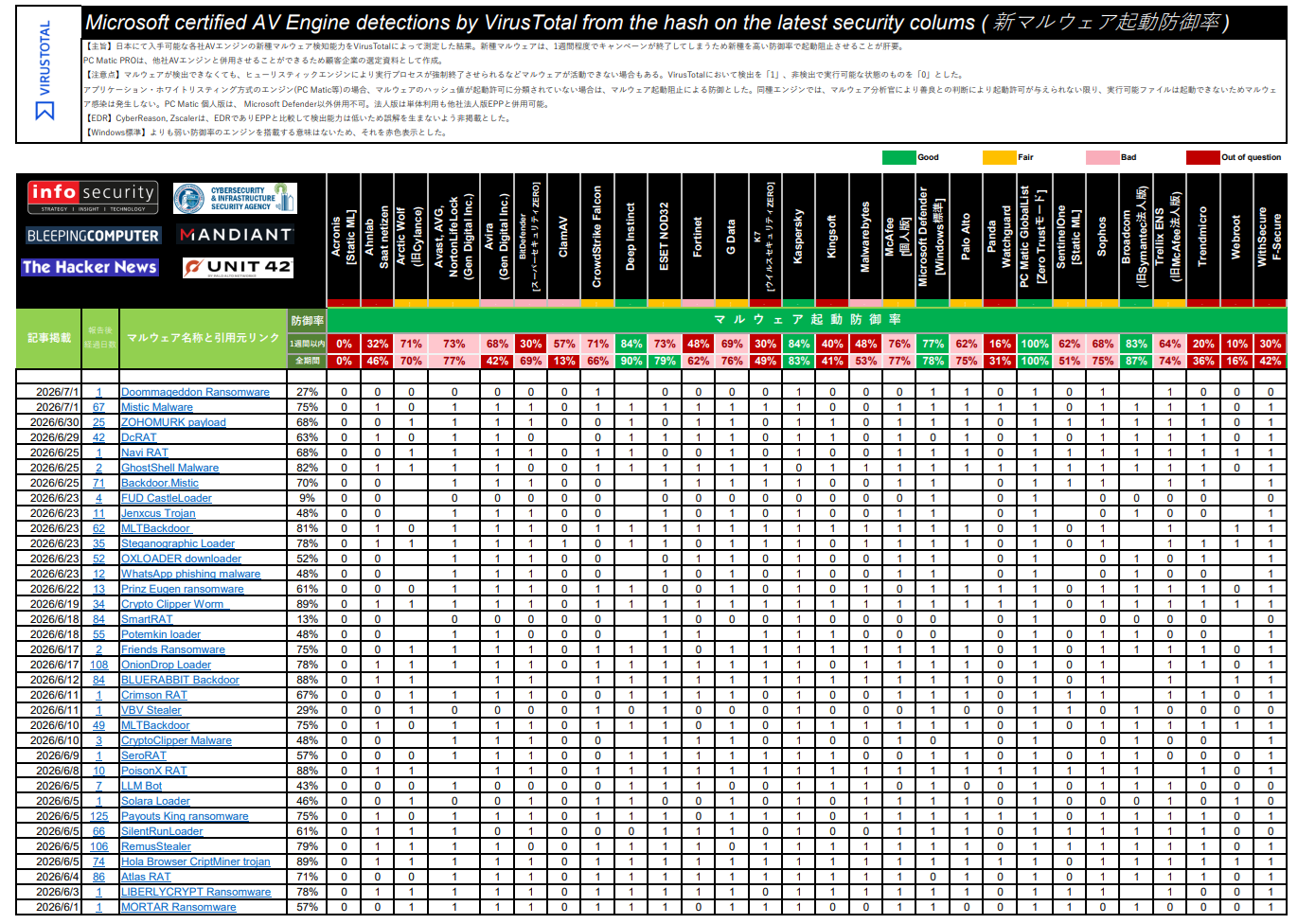The width and height of the screenshot is (1297, 924).
Task: Click the BleepingComputer logo
Action: 93,235
